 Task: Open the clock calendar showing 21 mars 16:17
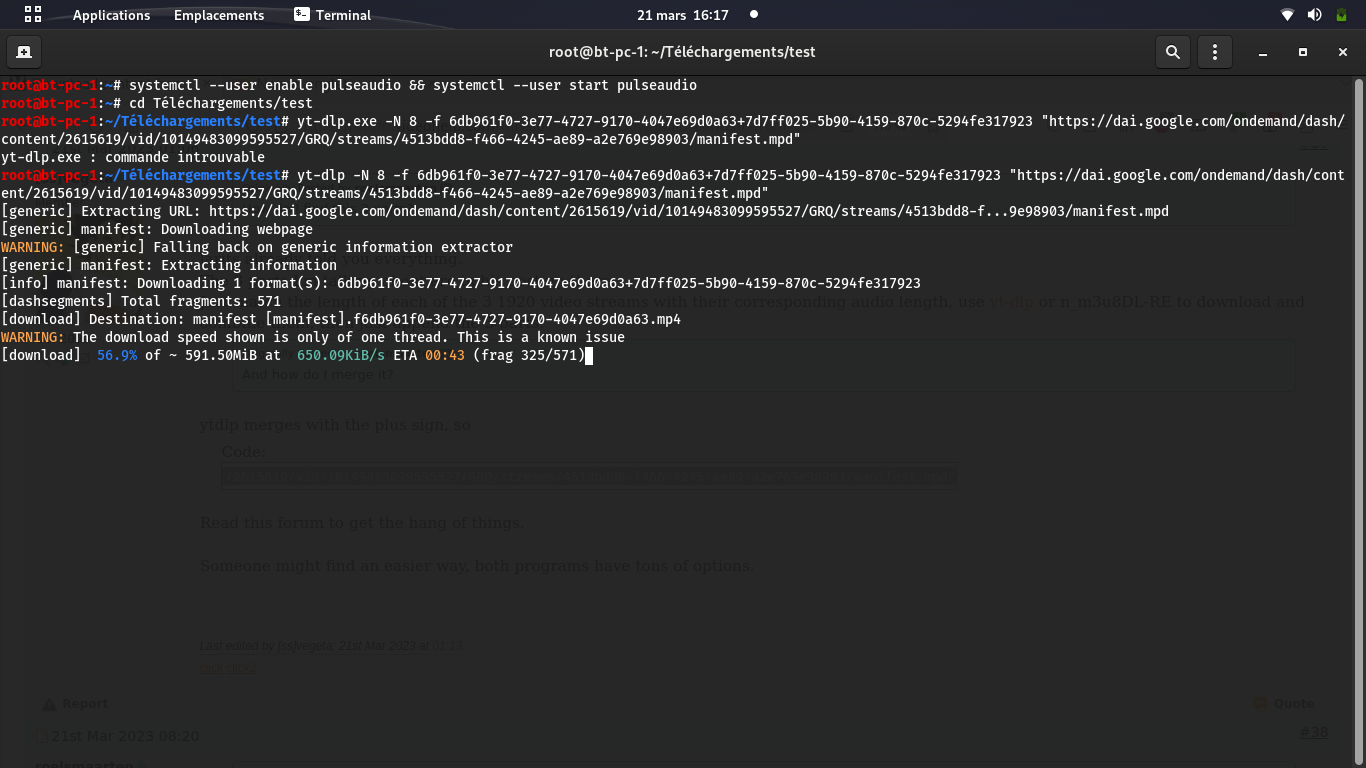click(683, 15)
